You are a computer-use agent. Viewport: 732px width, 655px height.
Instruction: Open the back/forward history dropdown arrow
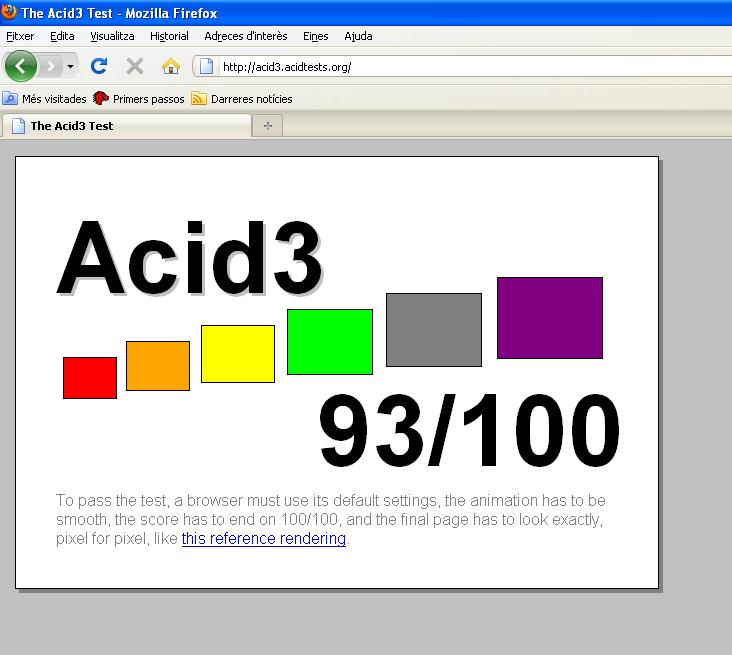tap(70, 67)
